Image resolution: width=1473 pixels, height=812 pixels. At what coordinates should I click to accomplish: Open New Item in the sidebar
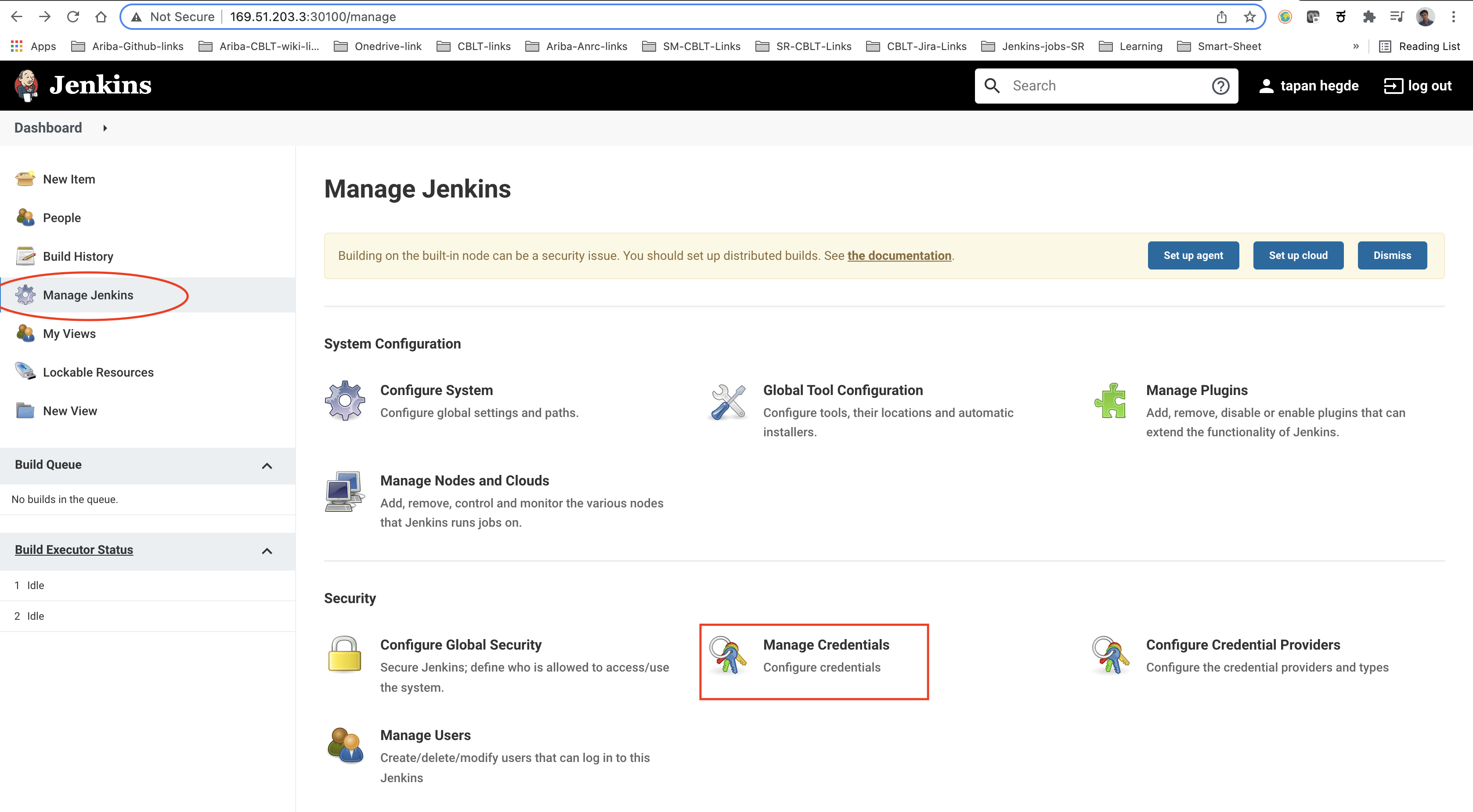pos(69,180)
